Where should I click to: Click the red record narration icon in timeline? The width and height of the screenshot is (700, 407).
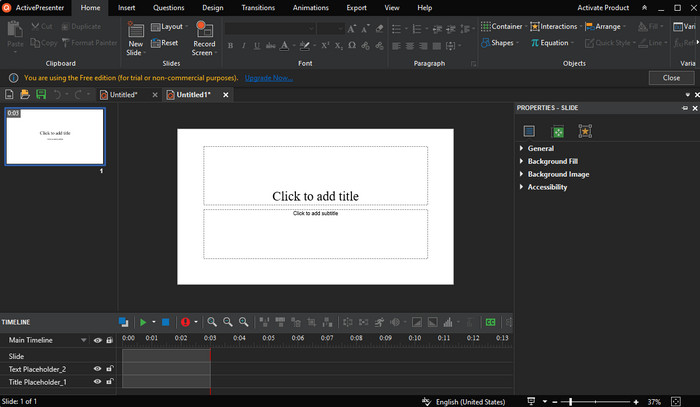pyautogui.click(x=185, y=322)
